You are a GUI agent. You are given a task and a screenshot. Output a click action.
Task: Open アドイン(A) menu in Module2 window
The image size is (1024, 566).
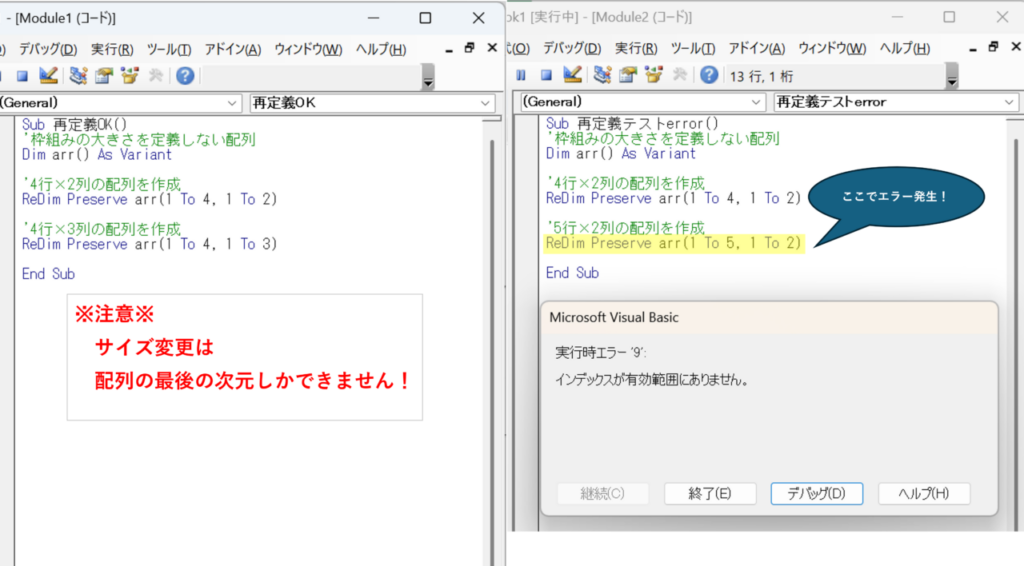click(757, 48)
